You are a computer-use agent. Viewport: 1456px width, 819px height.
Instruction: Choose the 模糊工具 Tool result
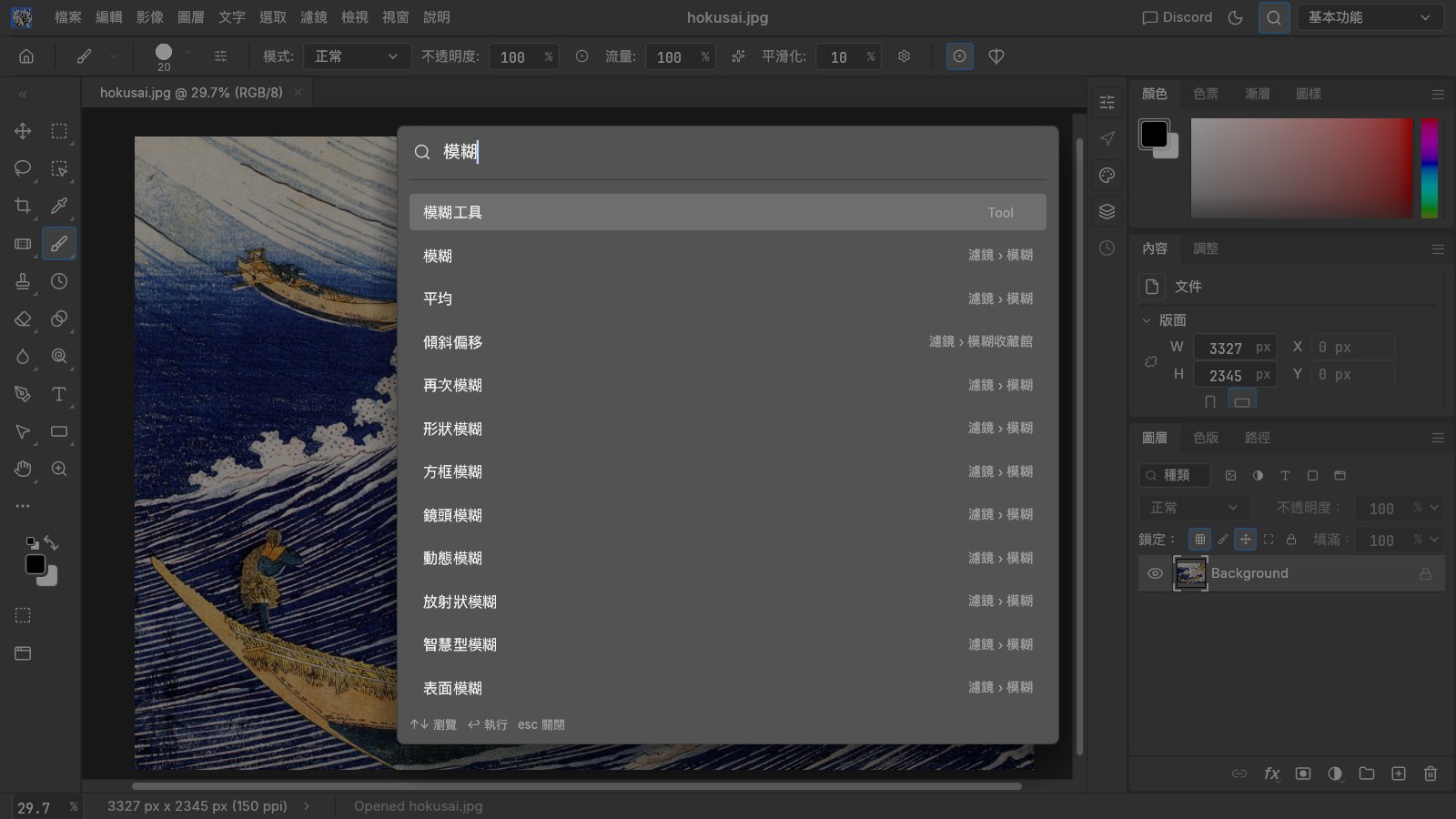pyautogui.click(x=727, y=212)
